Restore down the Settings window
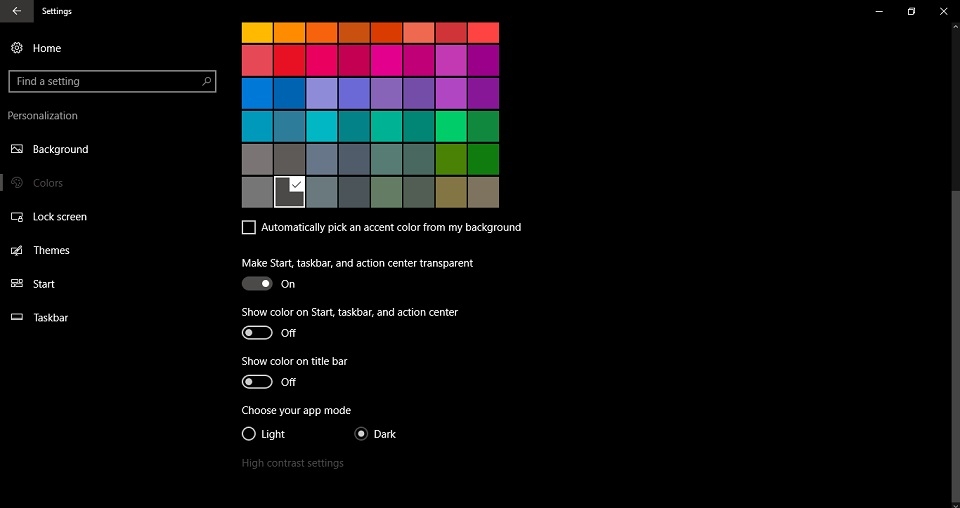Viewport: 960px width, 508px height. pyautogui.click(x=911, y=11)
